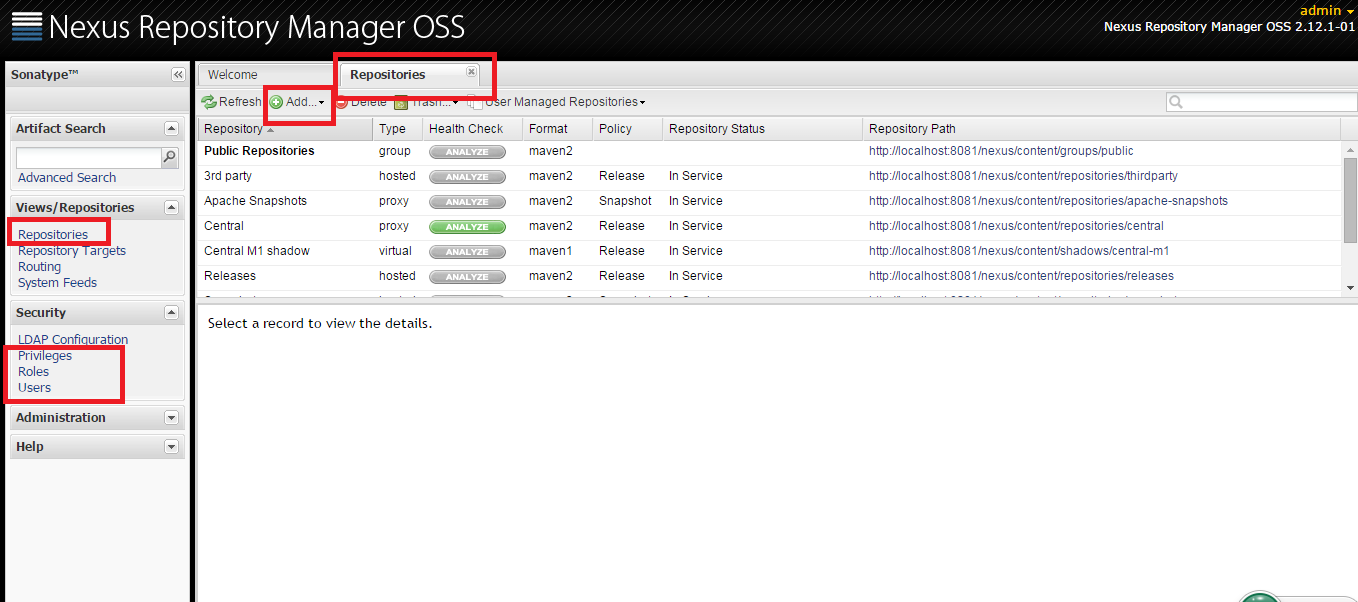
Task: Click the repository filter search icon
Action: click(1176, 102)
